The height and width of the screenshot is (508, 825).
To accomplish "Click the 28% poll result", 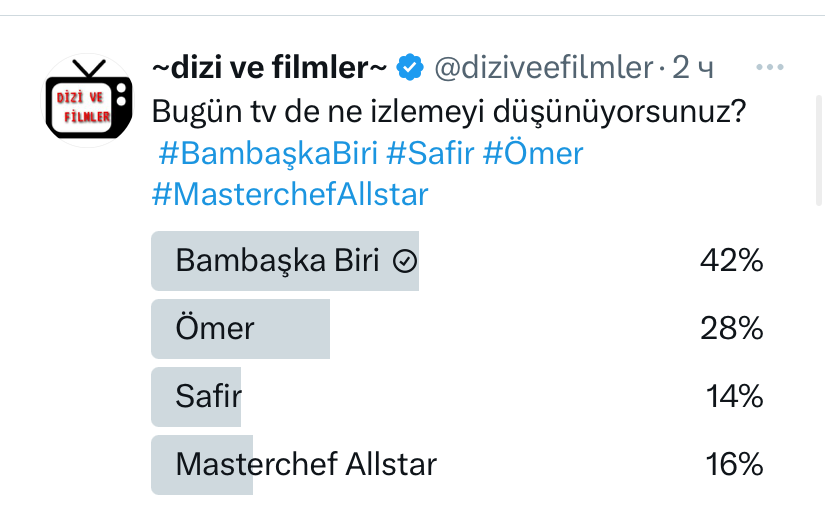I will coord(731,329).
